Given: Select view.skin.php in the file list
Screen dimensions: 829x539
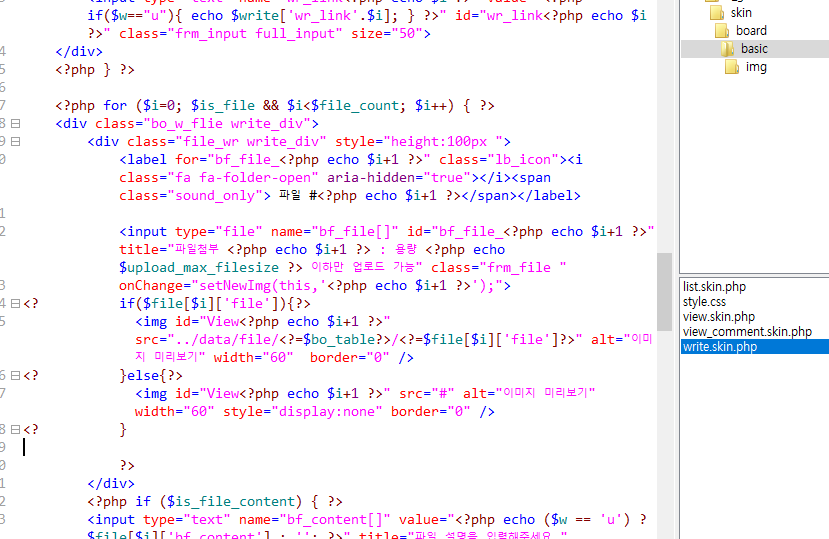Looking at the screenshot, I should 719,316.
